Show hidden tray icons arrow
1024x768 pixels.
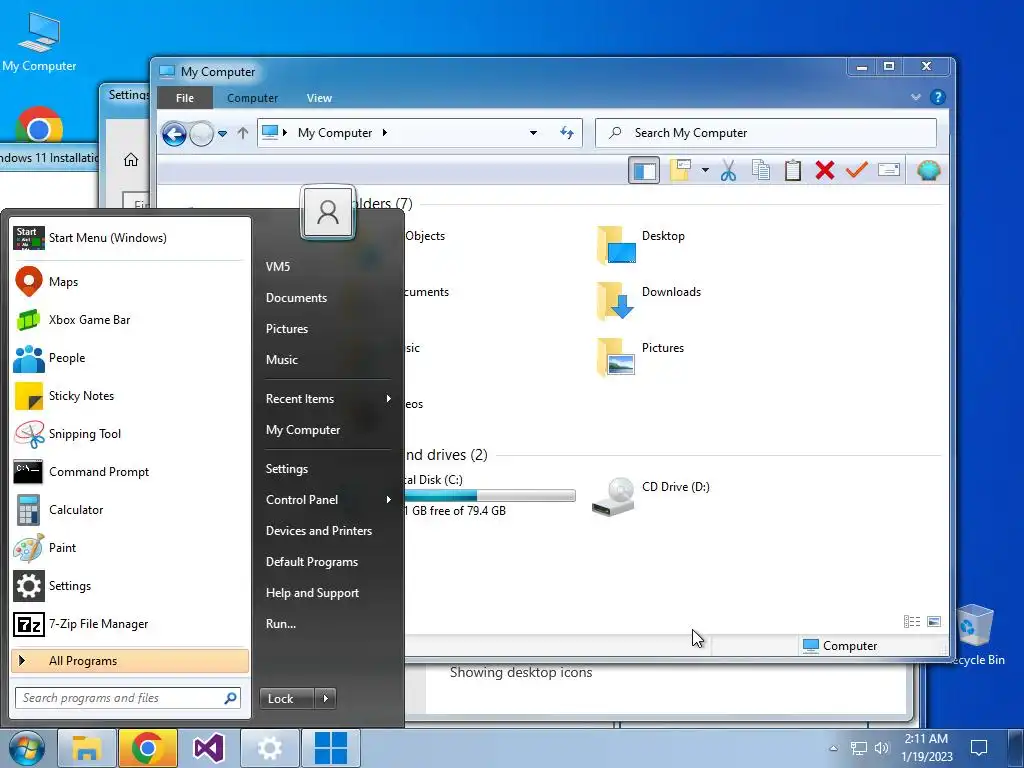[x=833, y=748]
